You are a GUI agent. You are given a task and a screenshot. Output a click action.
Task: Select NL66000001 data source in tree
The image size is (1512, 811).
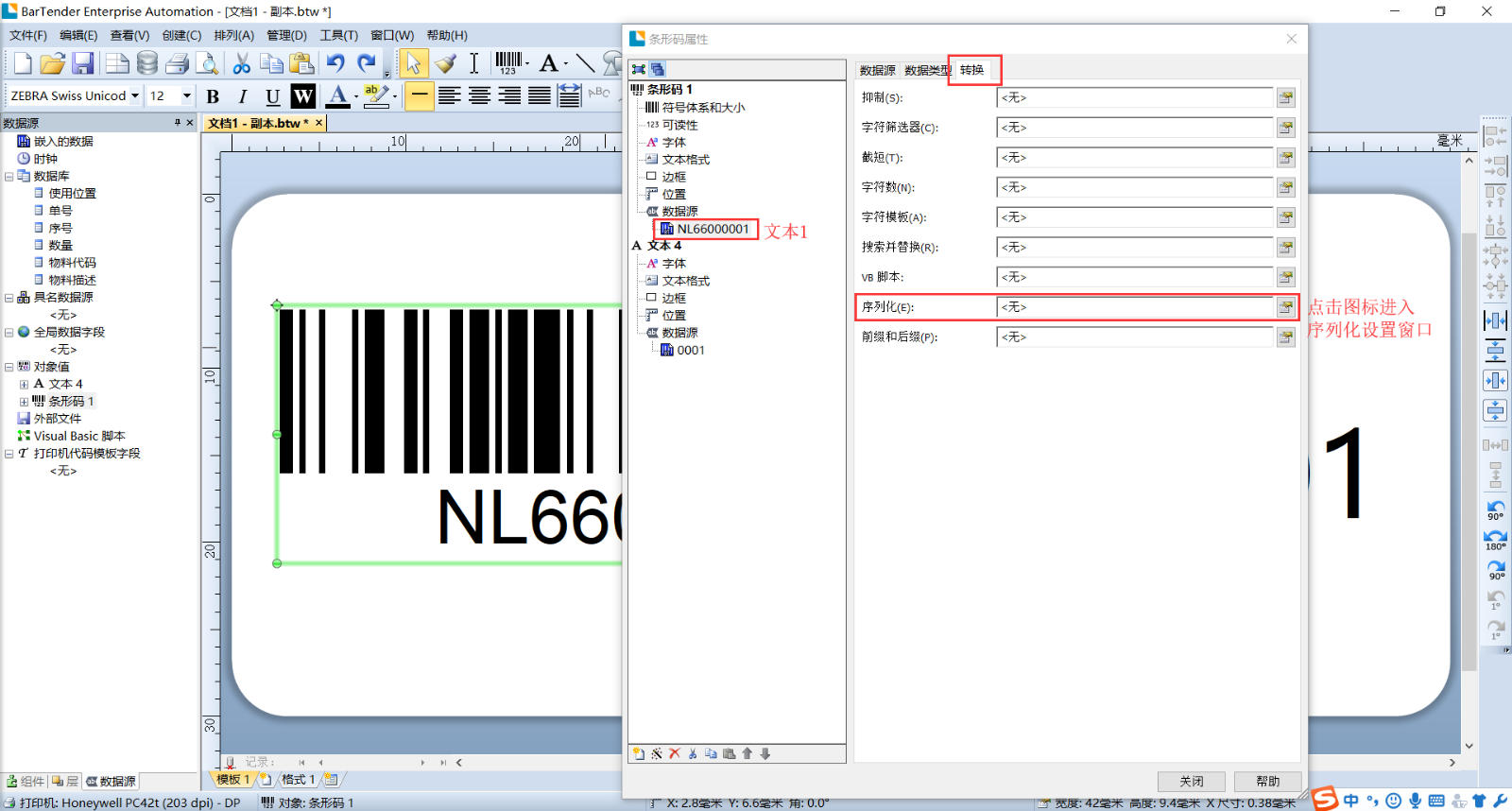click(712, 229)
